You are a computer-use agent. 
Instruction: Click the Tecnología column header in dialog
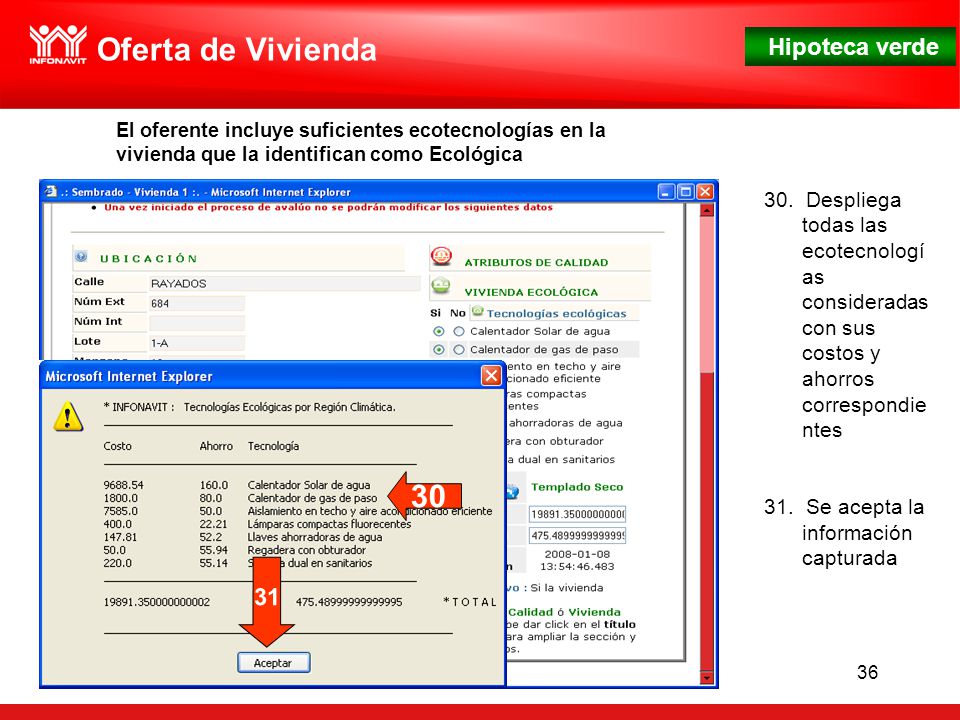pos(273,446)
